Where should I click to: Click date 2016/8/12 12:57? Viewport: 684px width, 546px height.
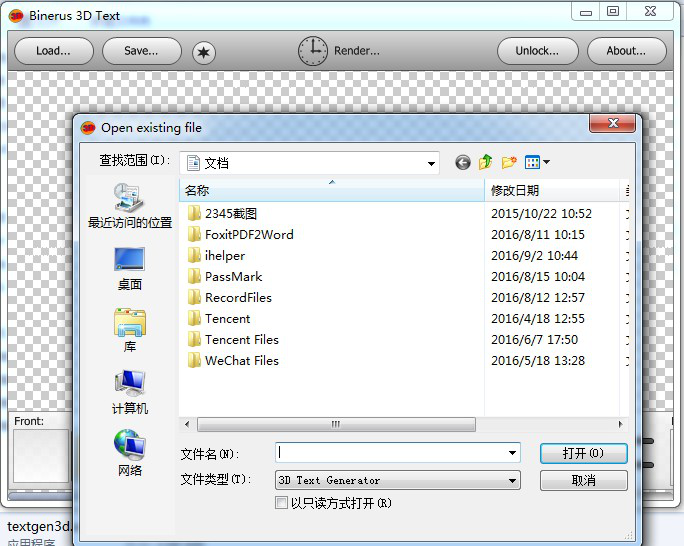(538, 297)
